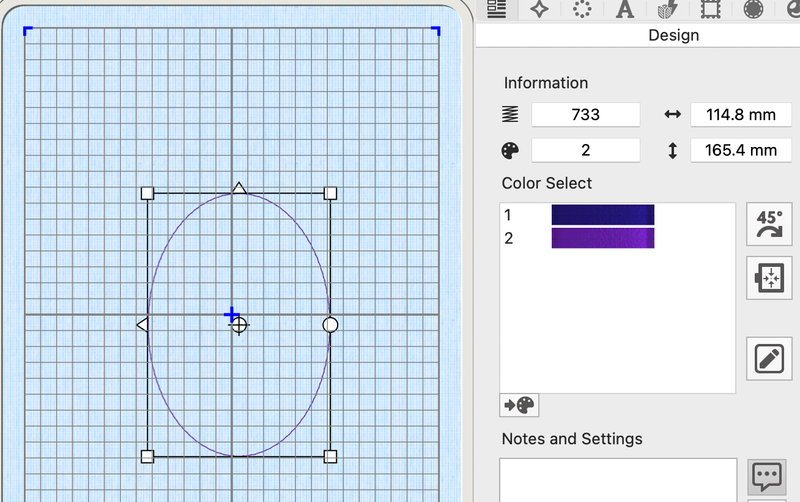
Task: Click top-left square resize handle
Action: (x=147, y=193)
